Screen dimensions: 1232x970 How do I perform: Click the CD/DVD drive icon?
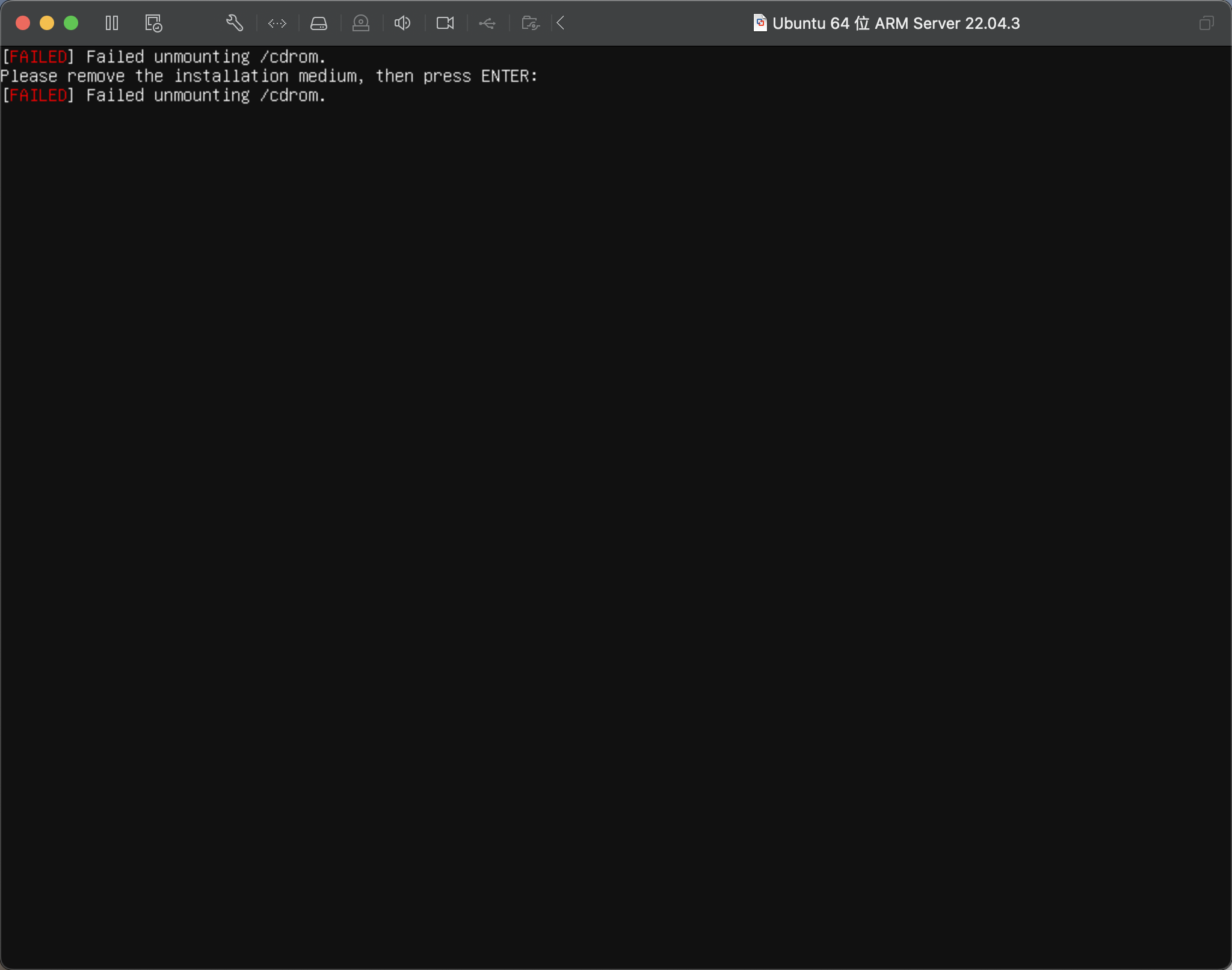click(x=360, y=23)
